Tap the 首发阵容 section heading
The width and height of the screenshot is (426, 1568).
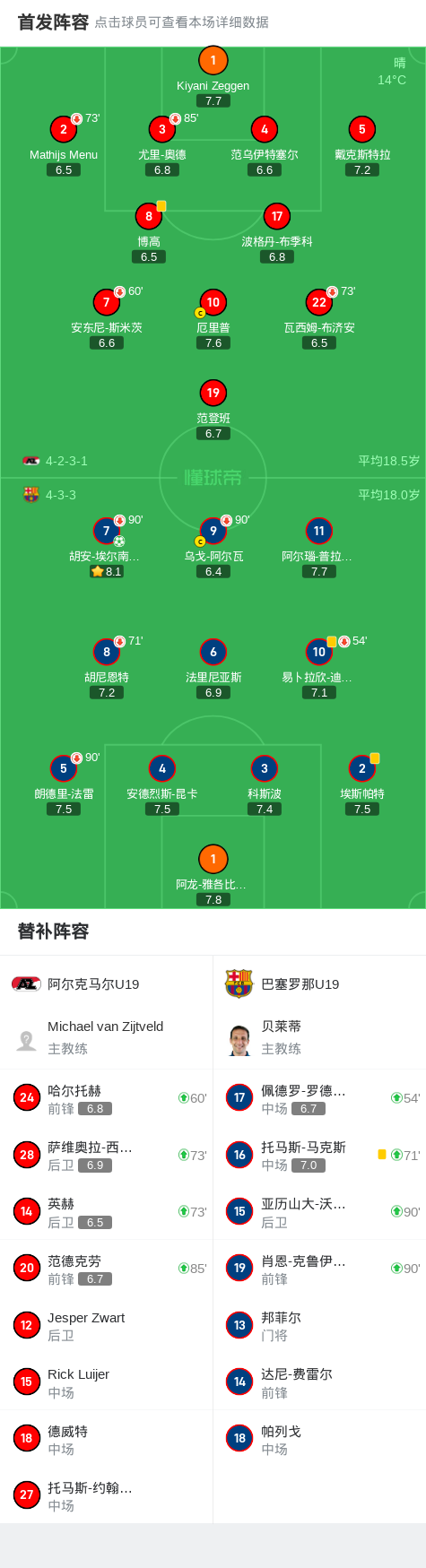tap(53, 22)
